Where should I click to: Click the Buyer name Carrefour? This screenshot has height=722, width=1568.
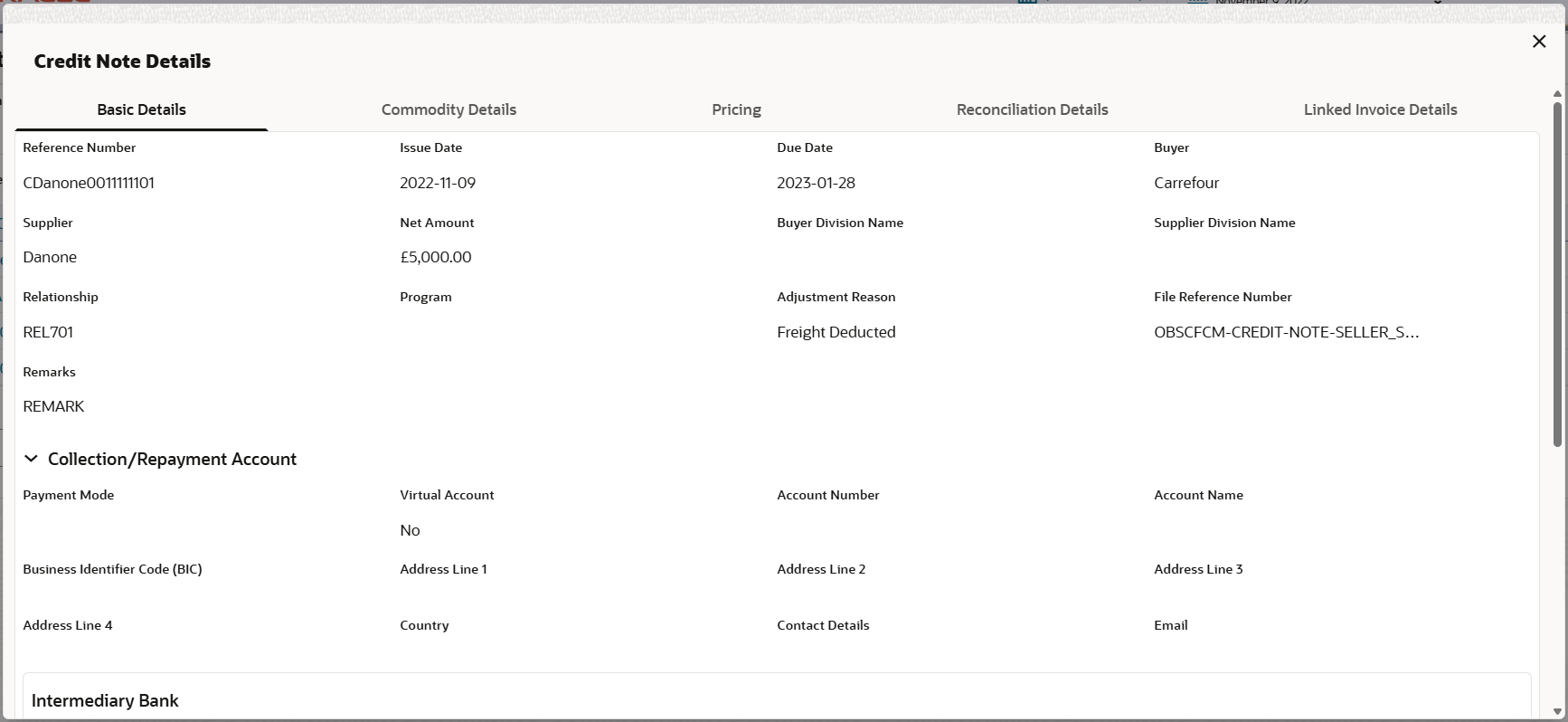click(1186, 183)
